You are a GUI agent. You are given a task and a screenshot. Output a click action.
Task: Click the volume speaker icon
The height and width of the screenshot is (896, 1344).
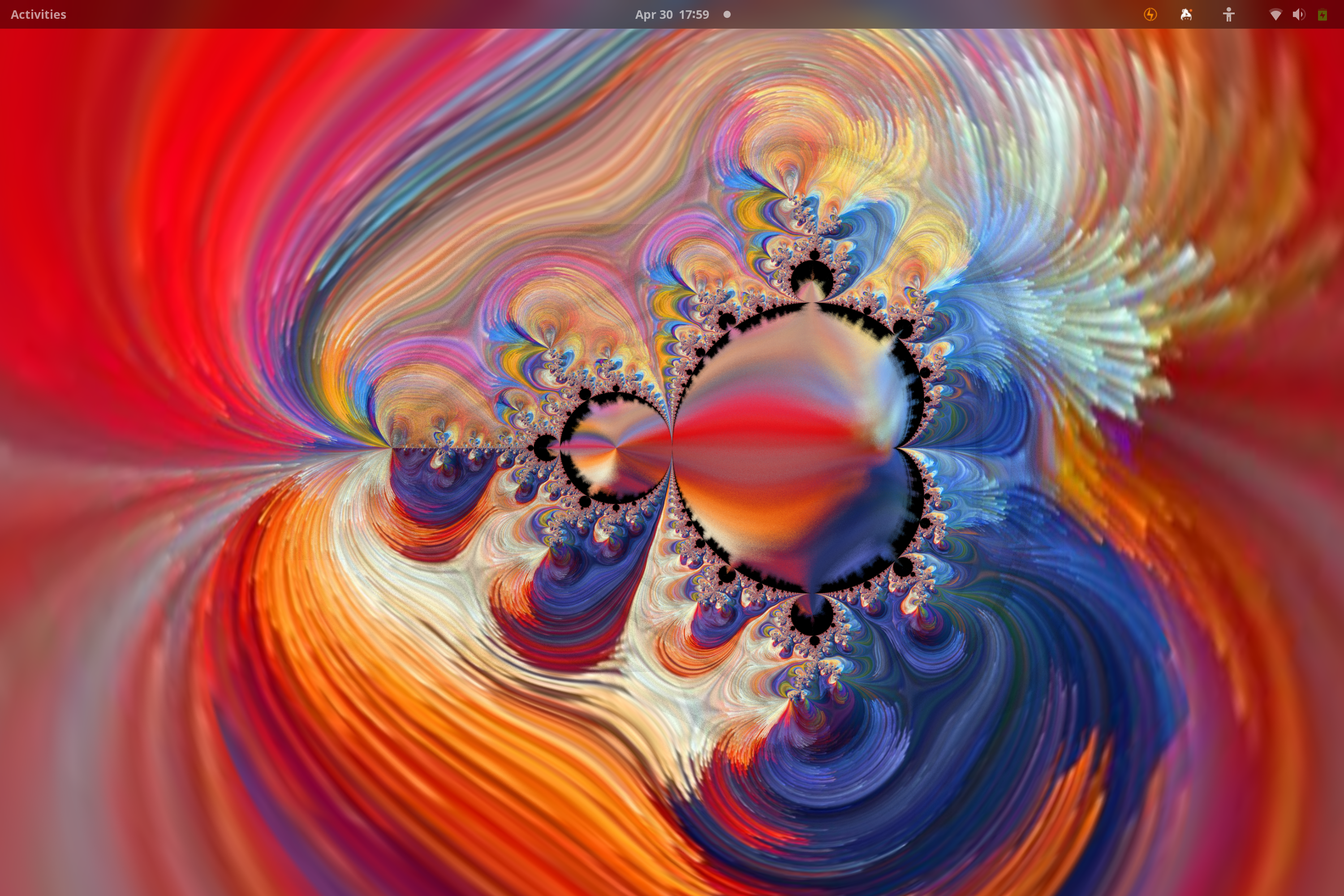1299,15
